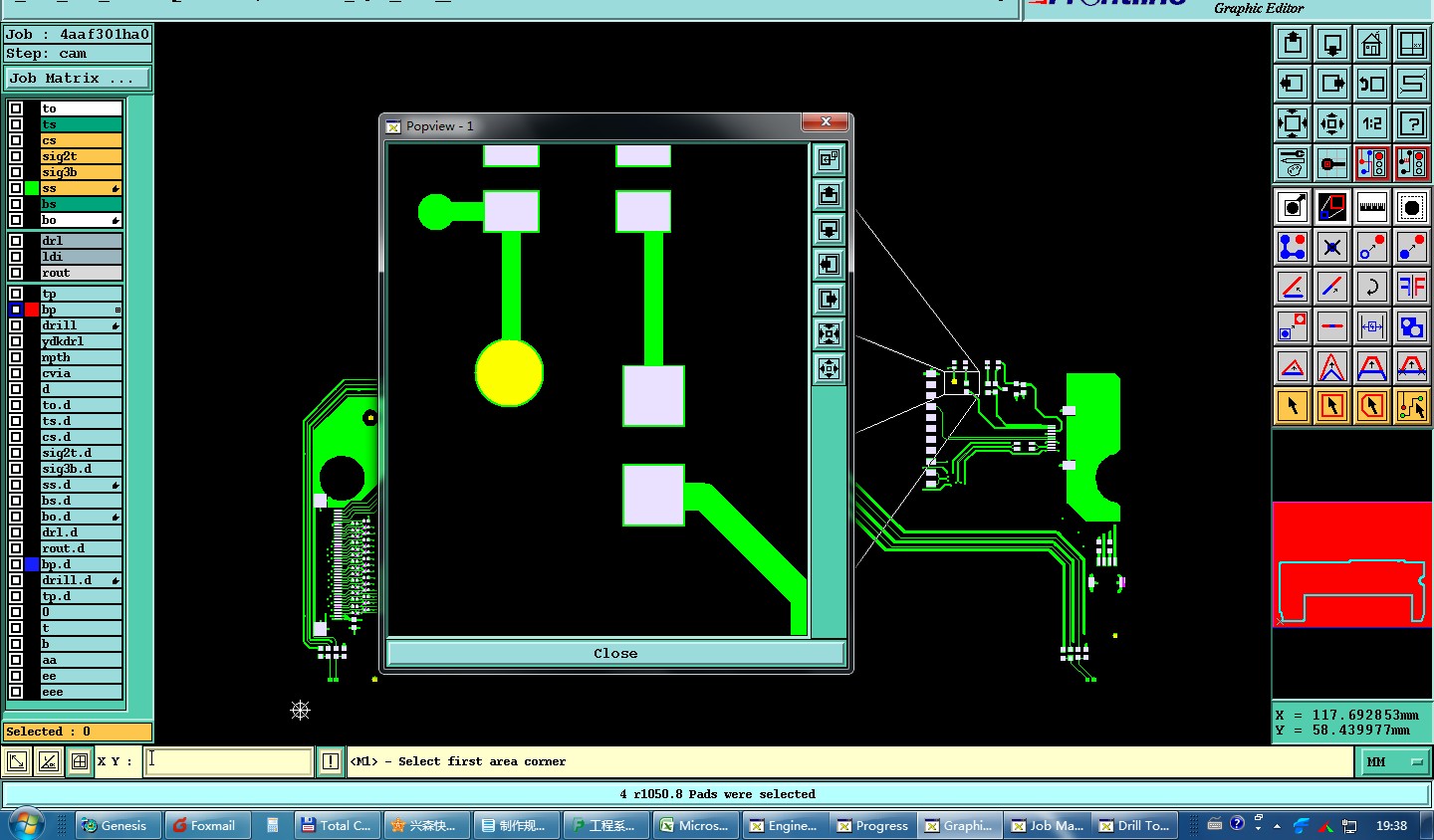Pan view right with the right arrow icon

pyautogui.click(x=1332, y=84)
